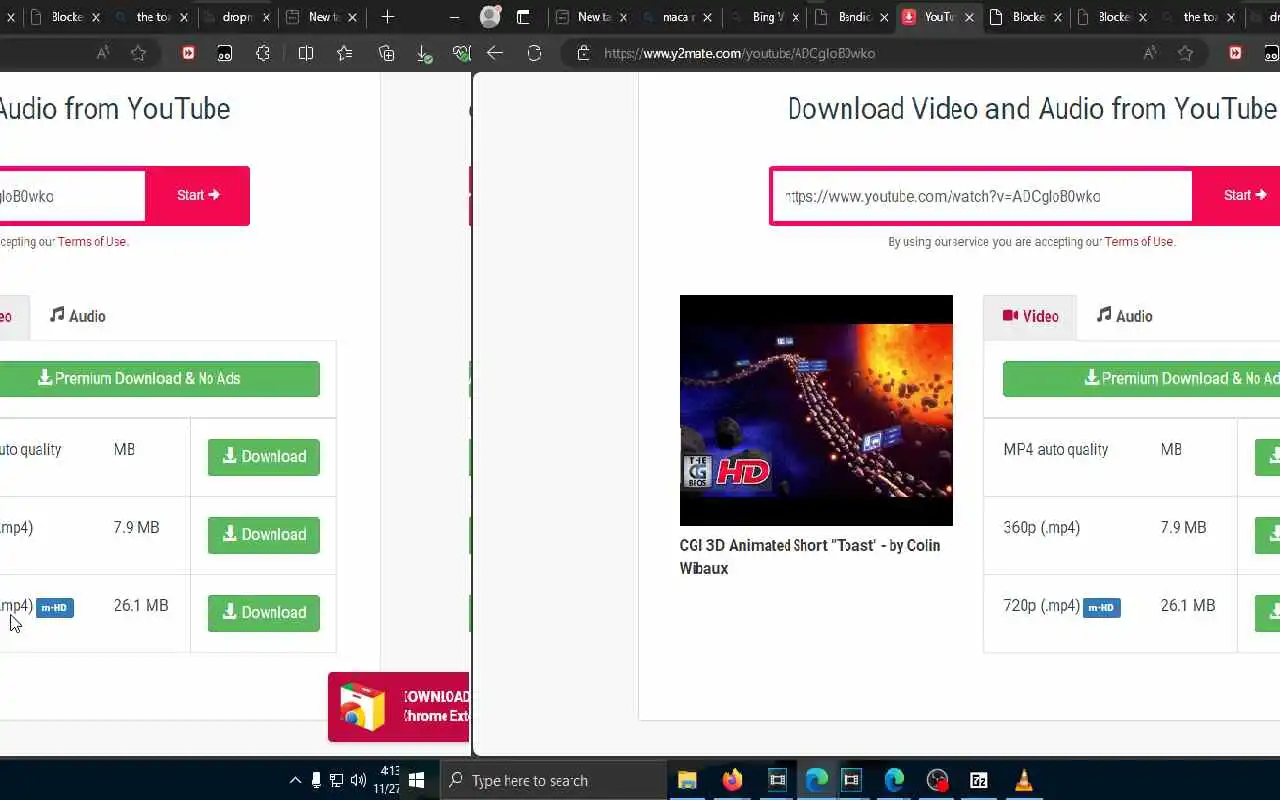Screen dimensions: 1280x800
Task: Open Read aloud in the left browser window
Action: click(x=103, y=53)
